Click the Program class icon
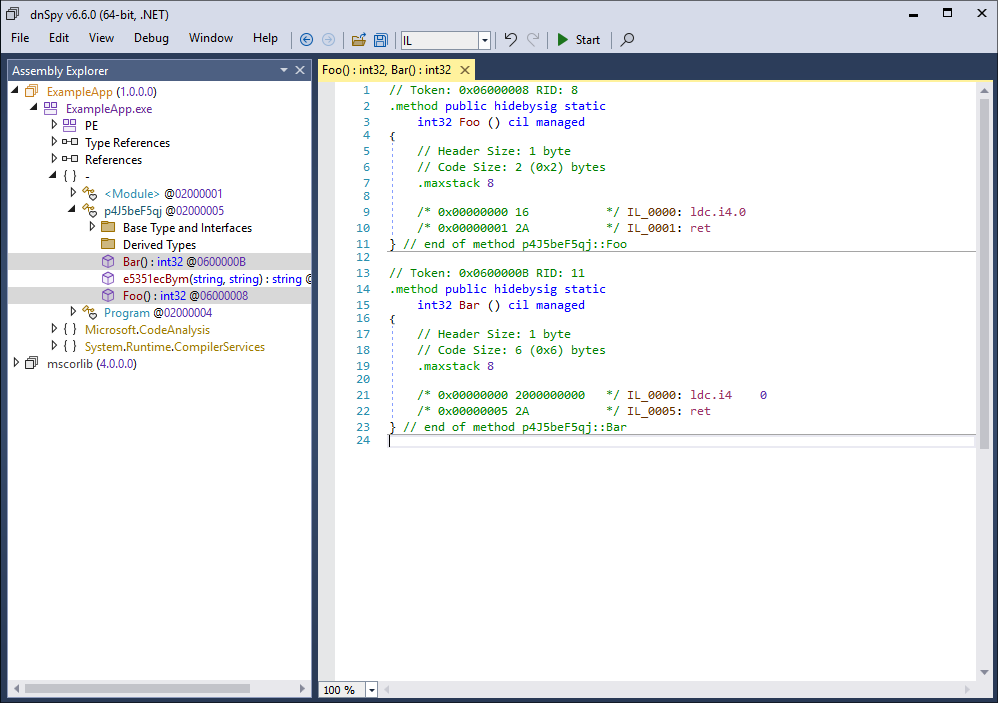 (x=90, y=312)
